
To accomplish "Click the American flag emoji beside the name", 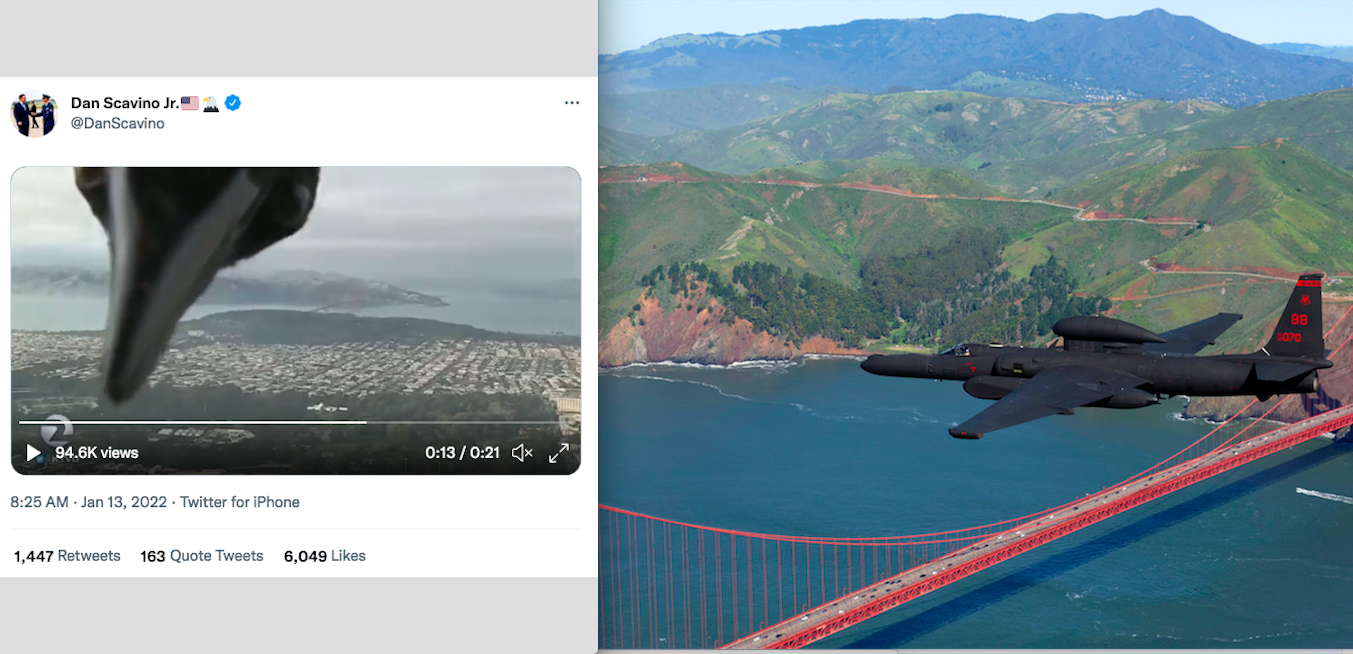I will pyautogui.click(x=190, y=103).
